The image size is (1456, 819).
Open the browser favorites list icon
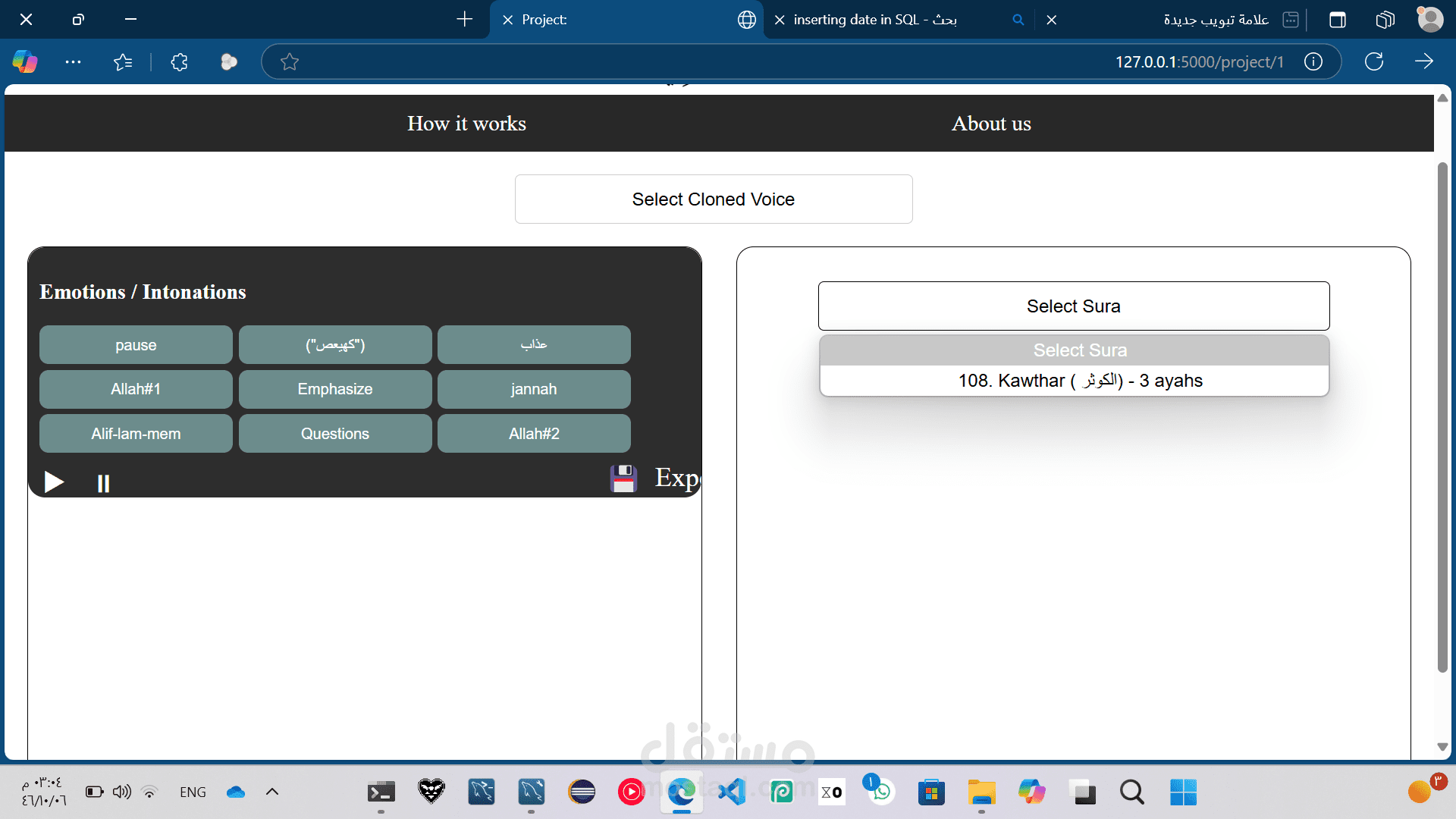coord(123,62)
